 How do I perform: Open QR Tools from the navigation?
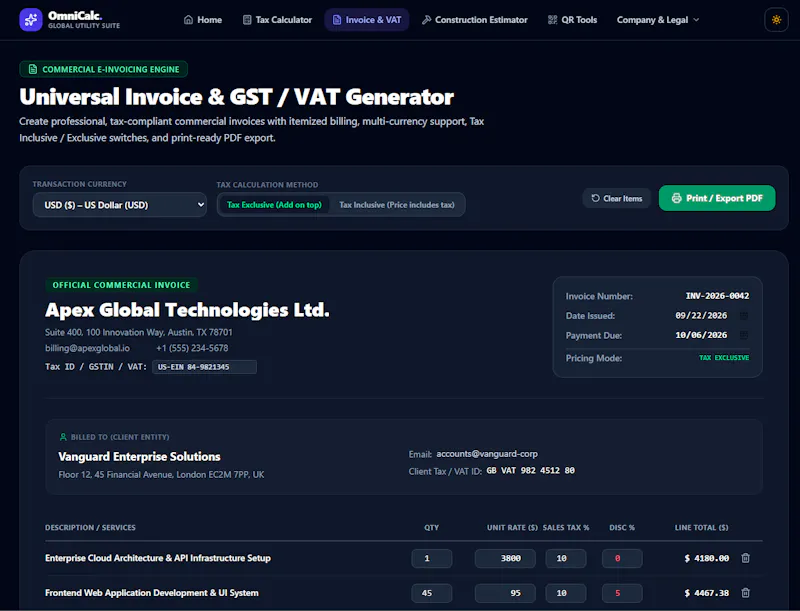point(572,20)
